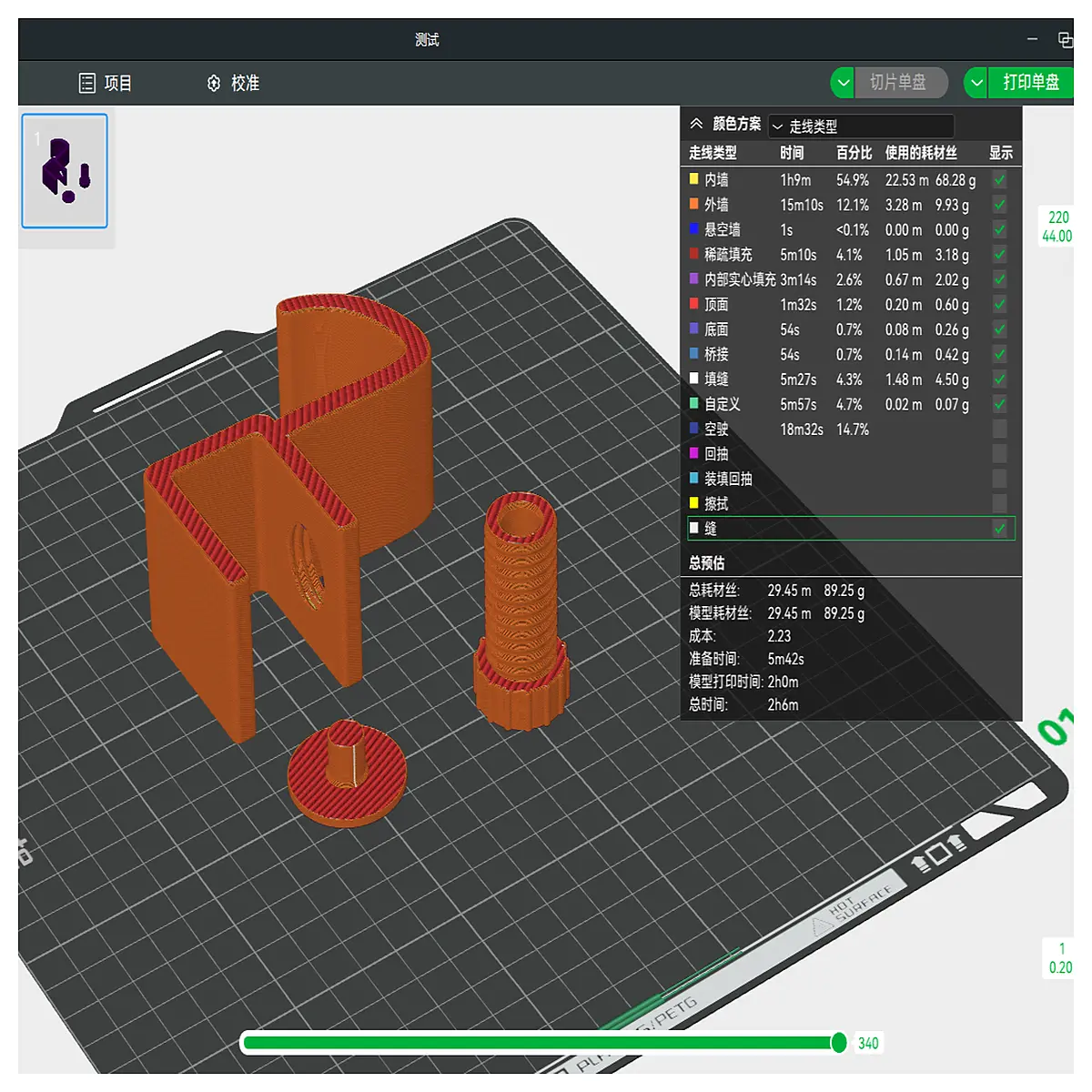
Task: Toggle the 内部实心填充 display checkbox
Action: 999,279
